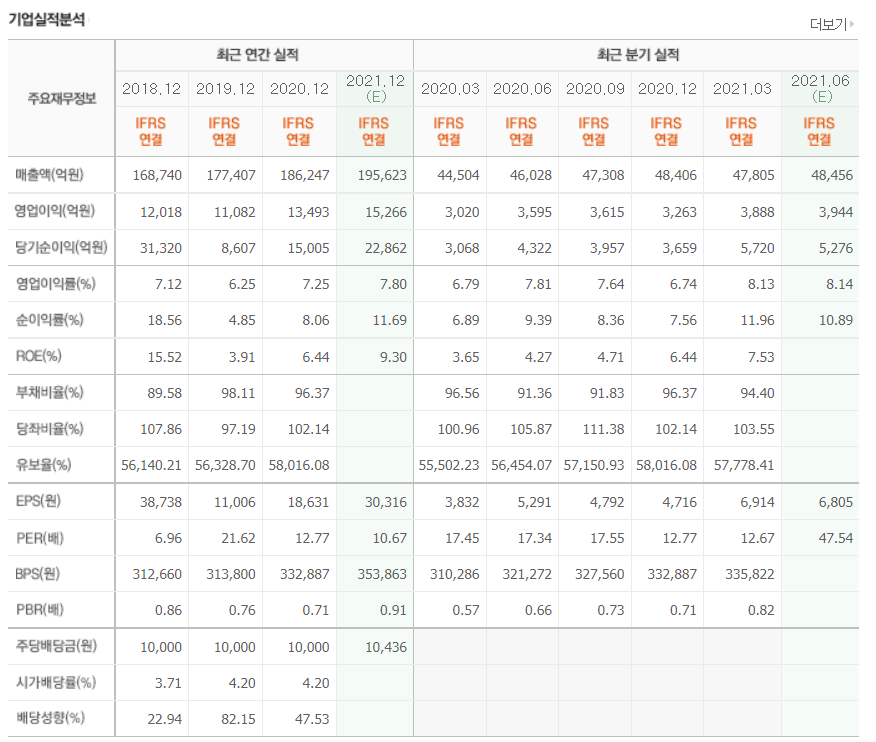Click the 최근 연간 실적 header
Image resolution: width=876 pixels, height=742 pixels.
click(258, 55)
